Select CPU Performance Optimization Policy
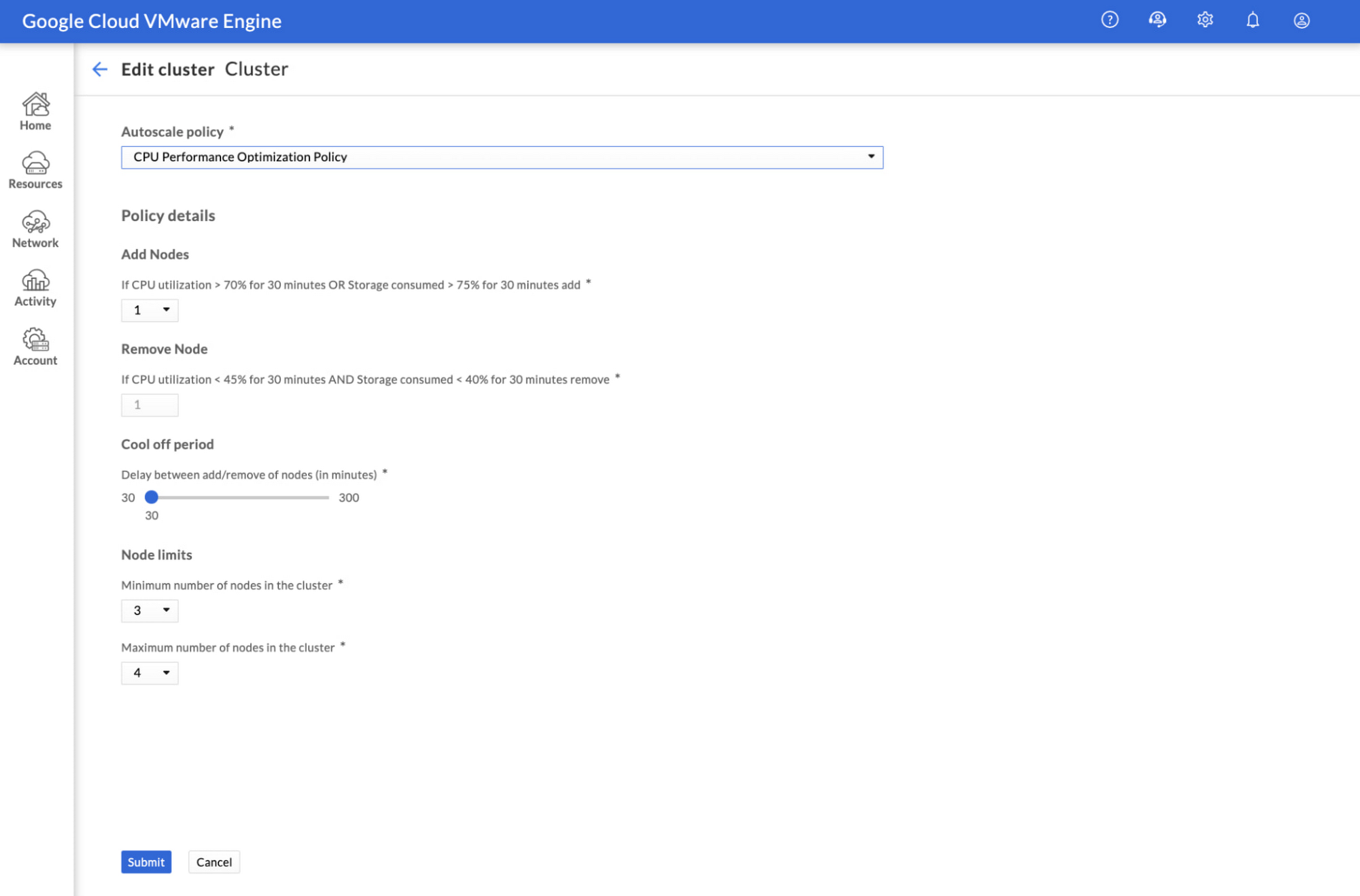This screenshot has width=1360, height=896. pos(500,156)
